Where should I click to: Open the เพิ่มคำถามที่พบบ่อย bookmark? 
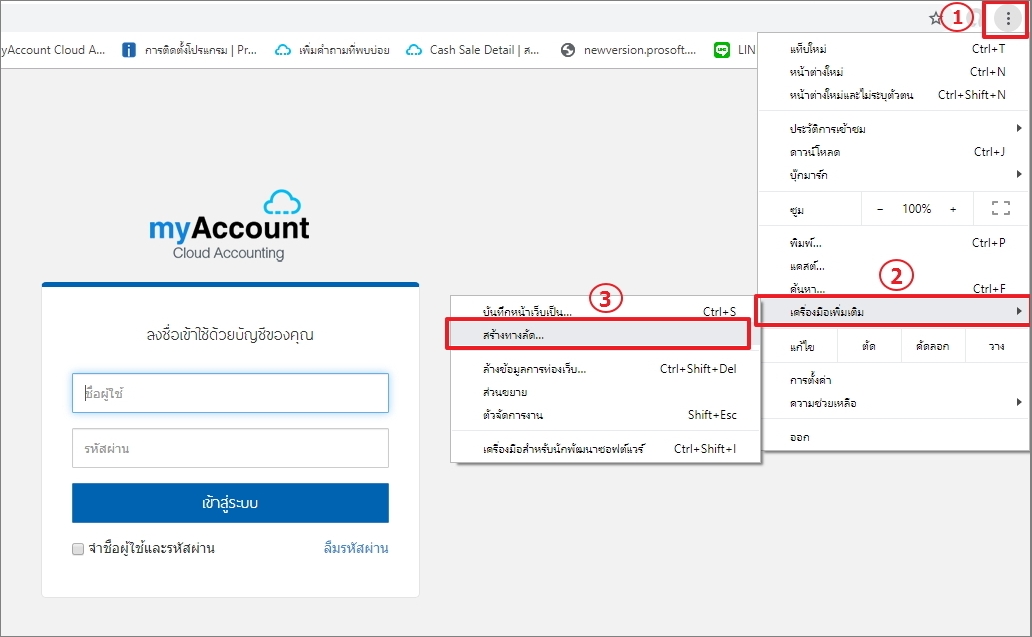pos(332,50)
